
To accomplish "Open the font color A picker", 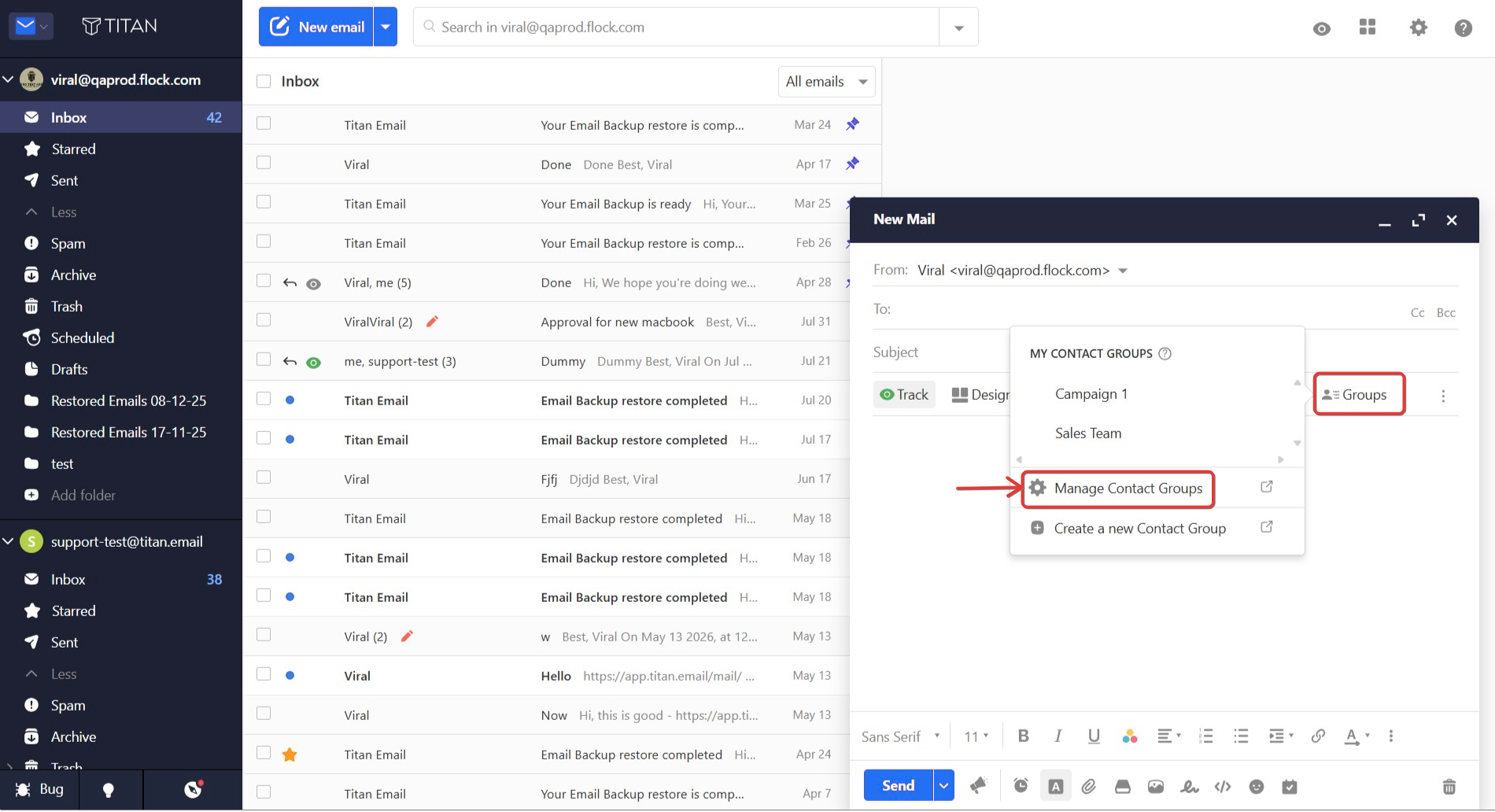I will coord(1357,736).
